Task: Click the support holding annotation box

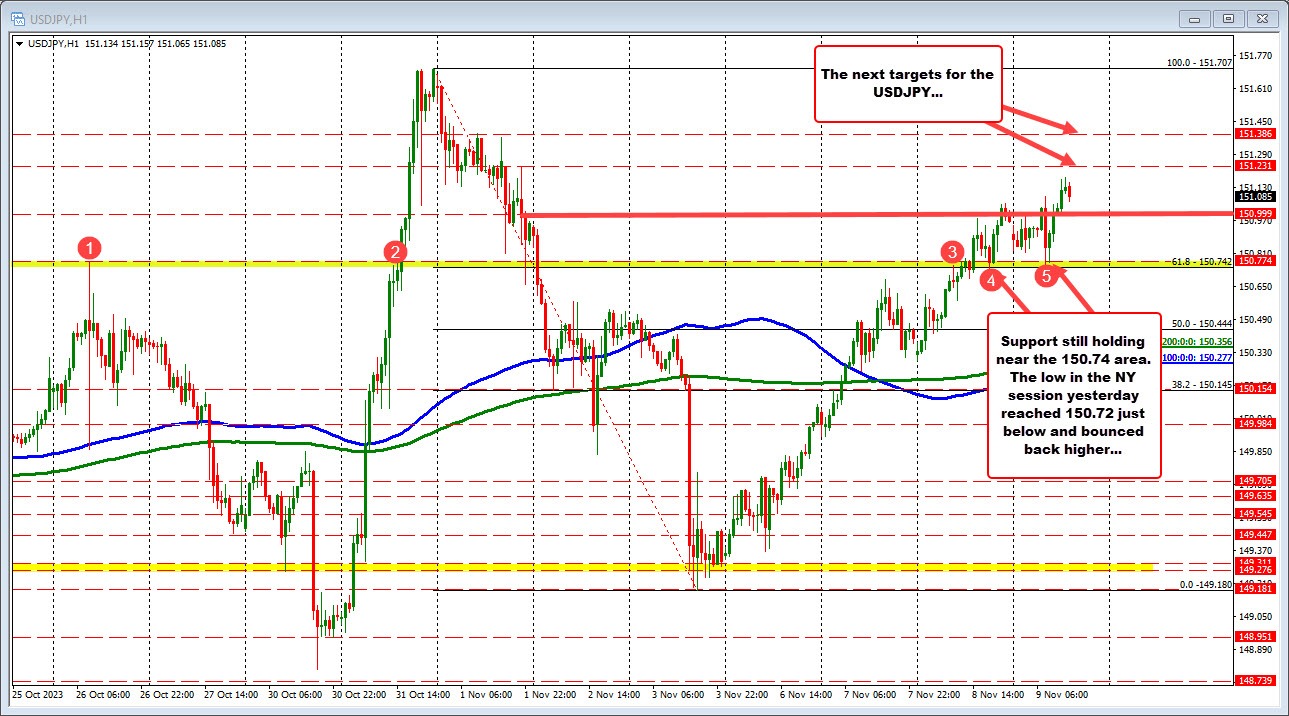Action: coord(1072,395)
